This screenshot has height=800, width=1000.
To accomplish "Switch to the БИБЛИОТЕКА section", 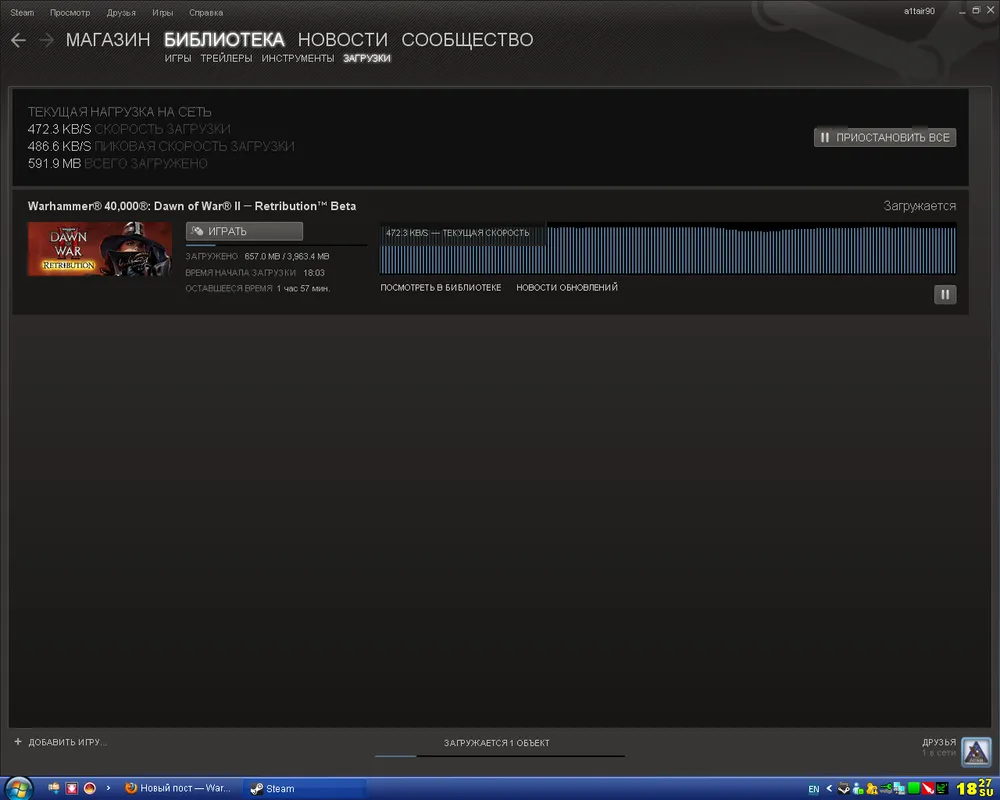I will coord(224,40).
